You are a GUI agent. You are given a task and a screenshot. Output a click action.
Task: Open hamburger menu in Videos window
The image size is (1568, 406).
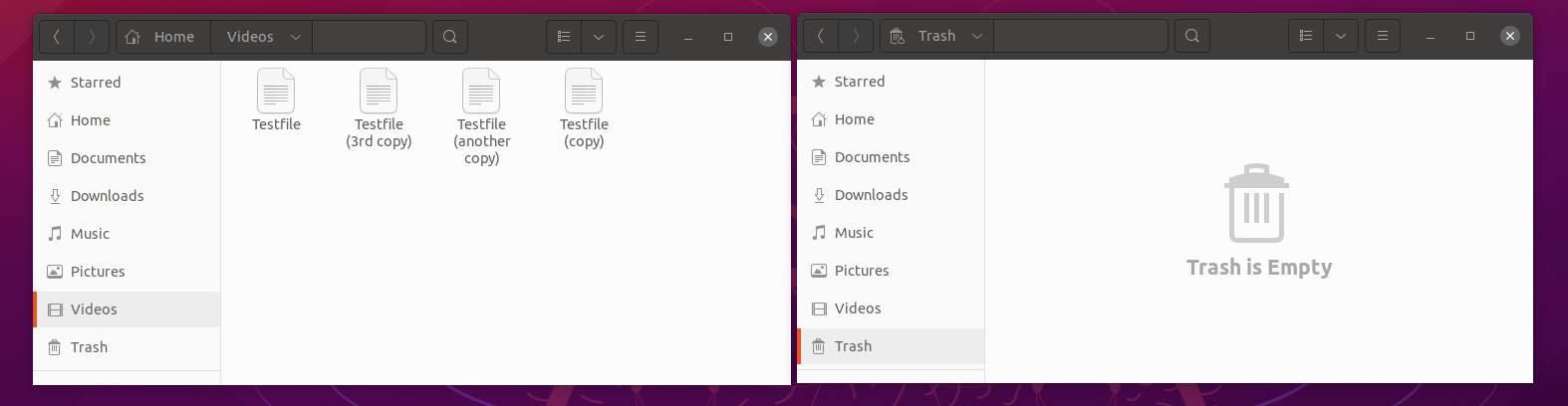641,37
